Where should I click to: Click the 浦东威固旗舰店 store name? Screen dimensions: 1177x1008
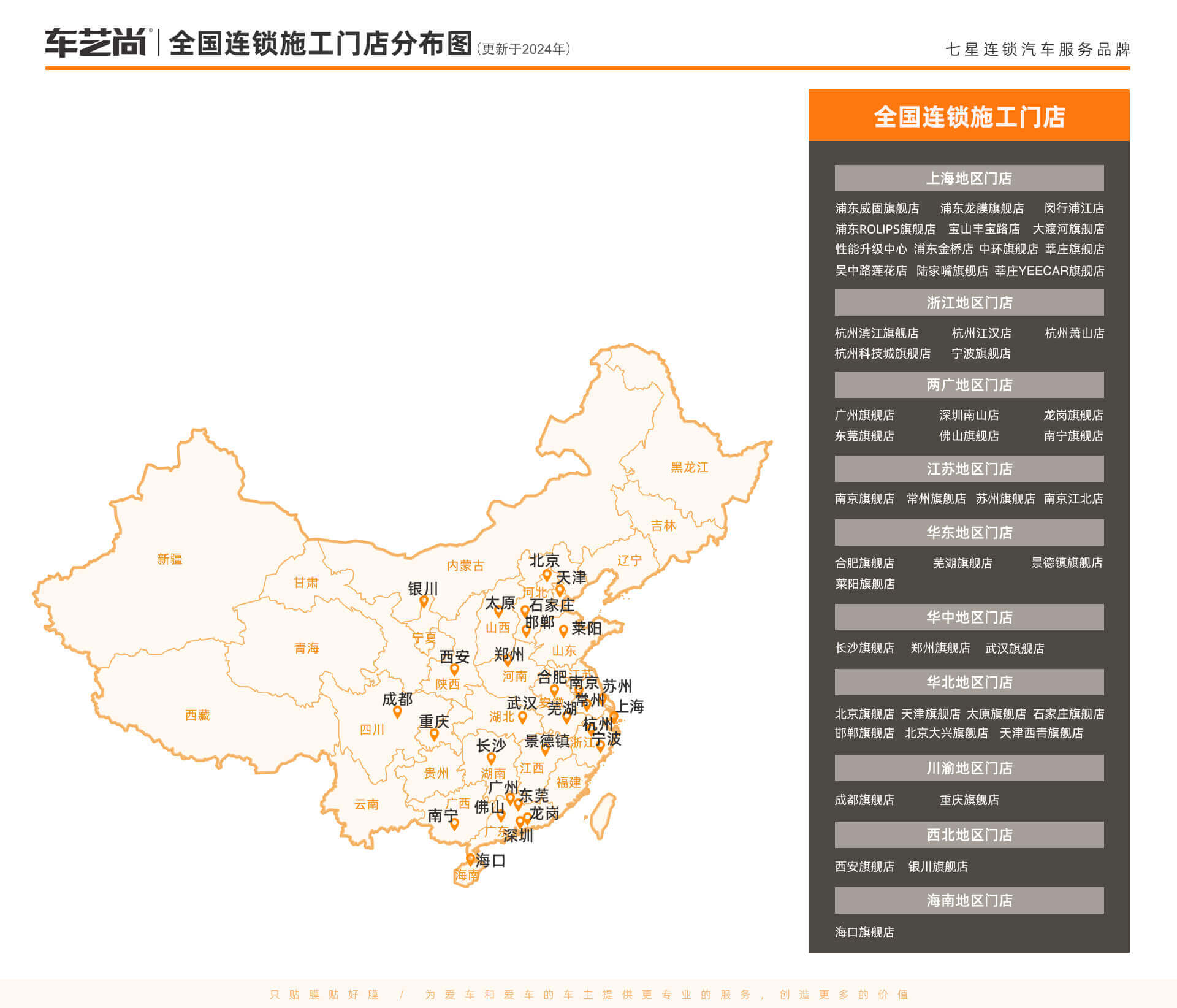coord(877,208)
